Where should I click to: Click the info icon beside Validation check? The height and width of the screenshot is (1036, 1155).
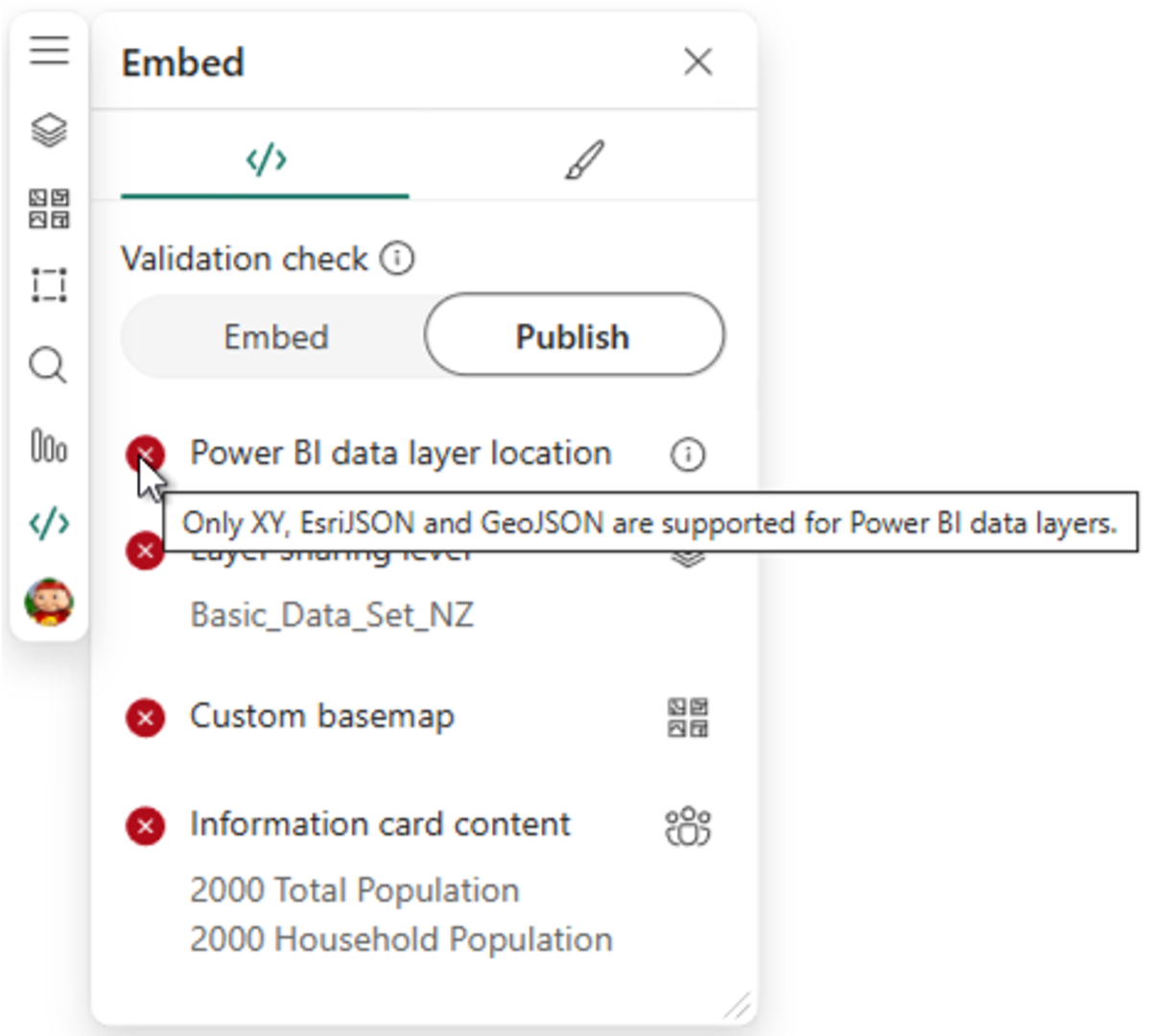point(397,258)
